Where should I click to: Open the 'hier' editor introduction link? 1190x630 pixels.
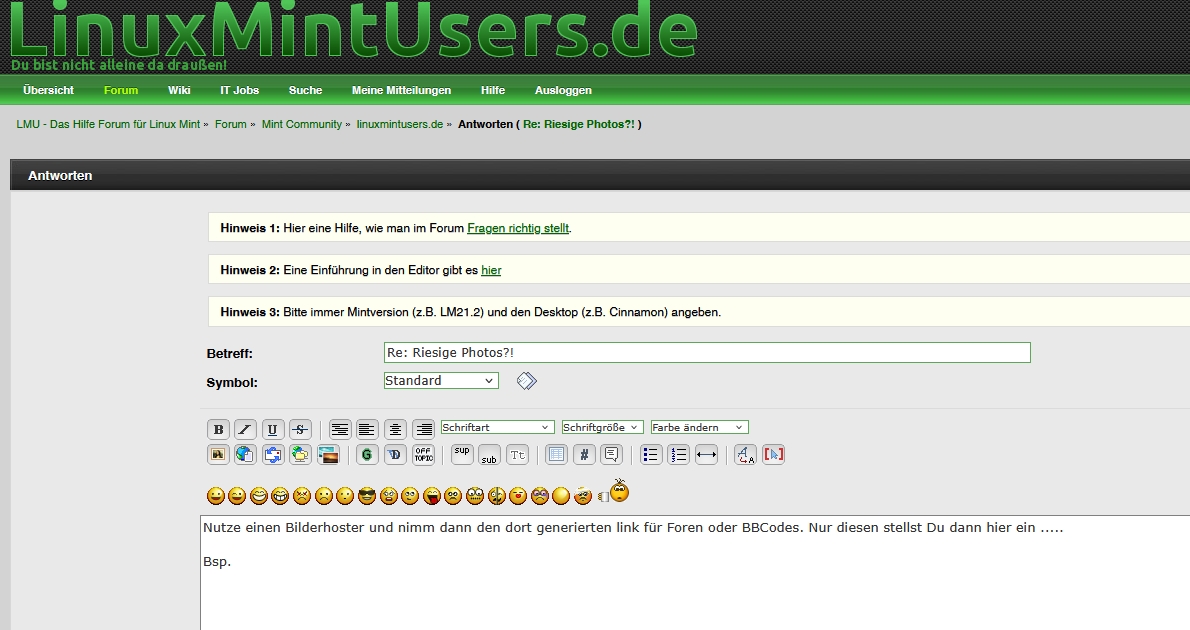(491, 269)
